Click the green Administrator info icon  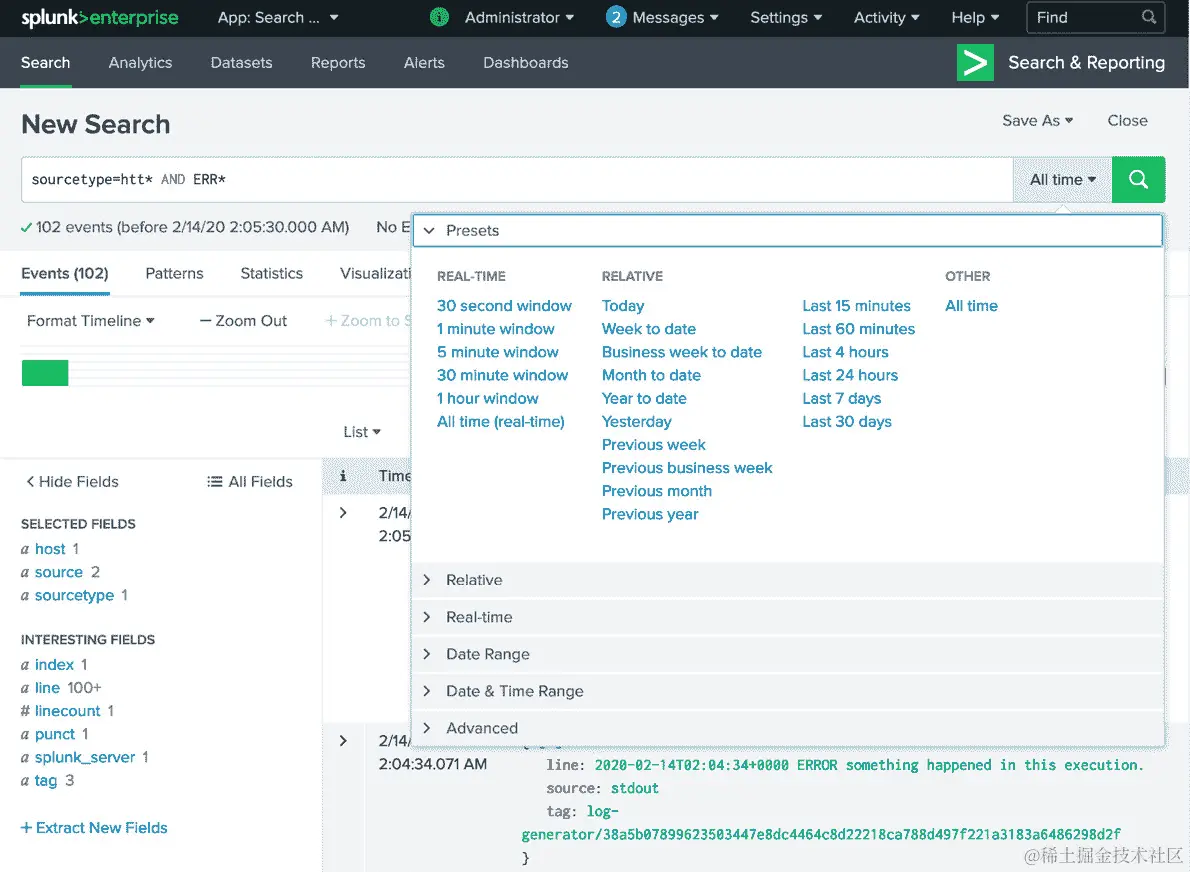(439, 17)
